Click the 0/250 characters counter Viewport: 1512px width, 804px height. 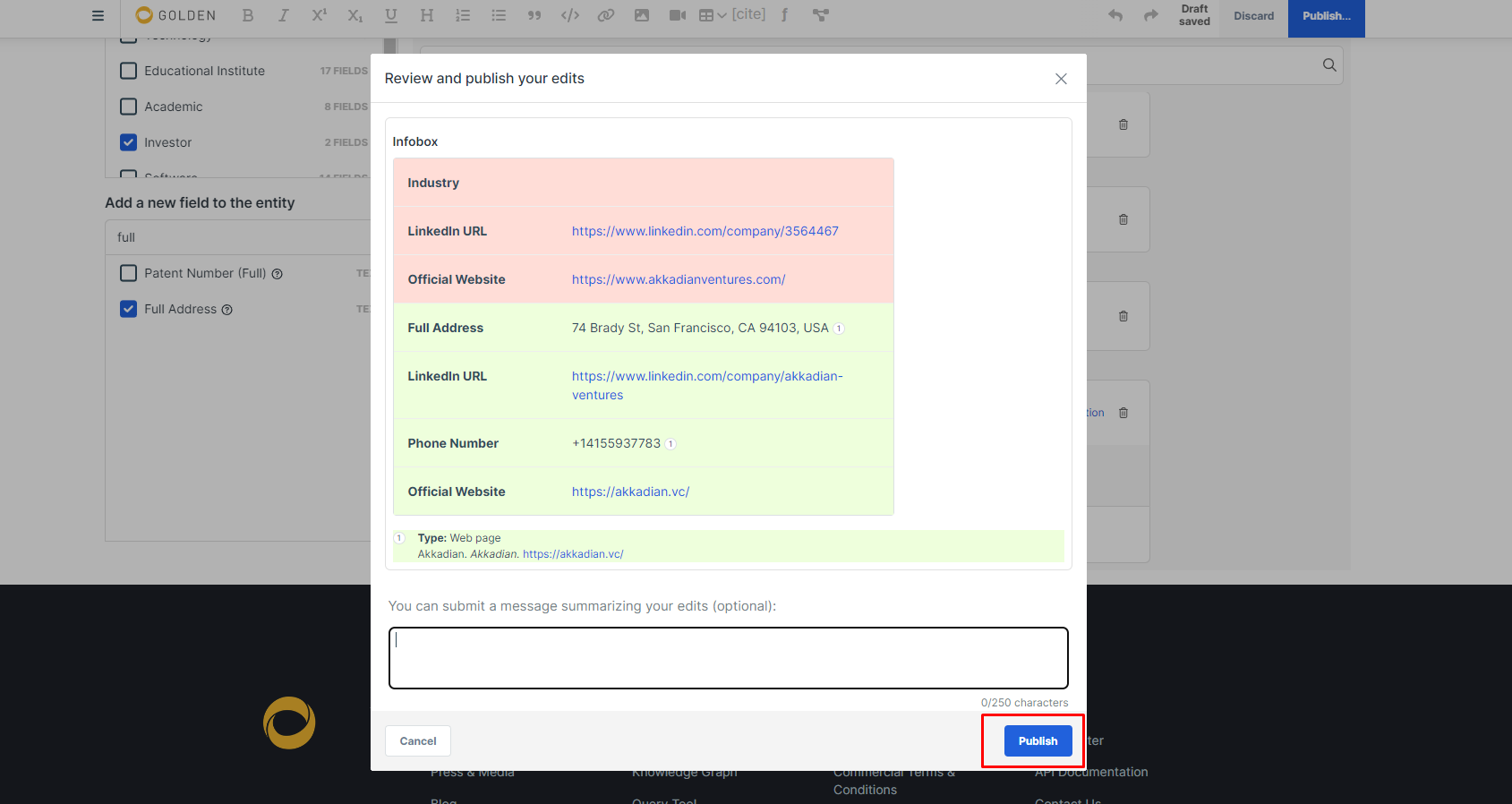click(x=1024, y=703)
